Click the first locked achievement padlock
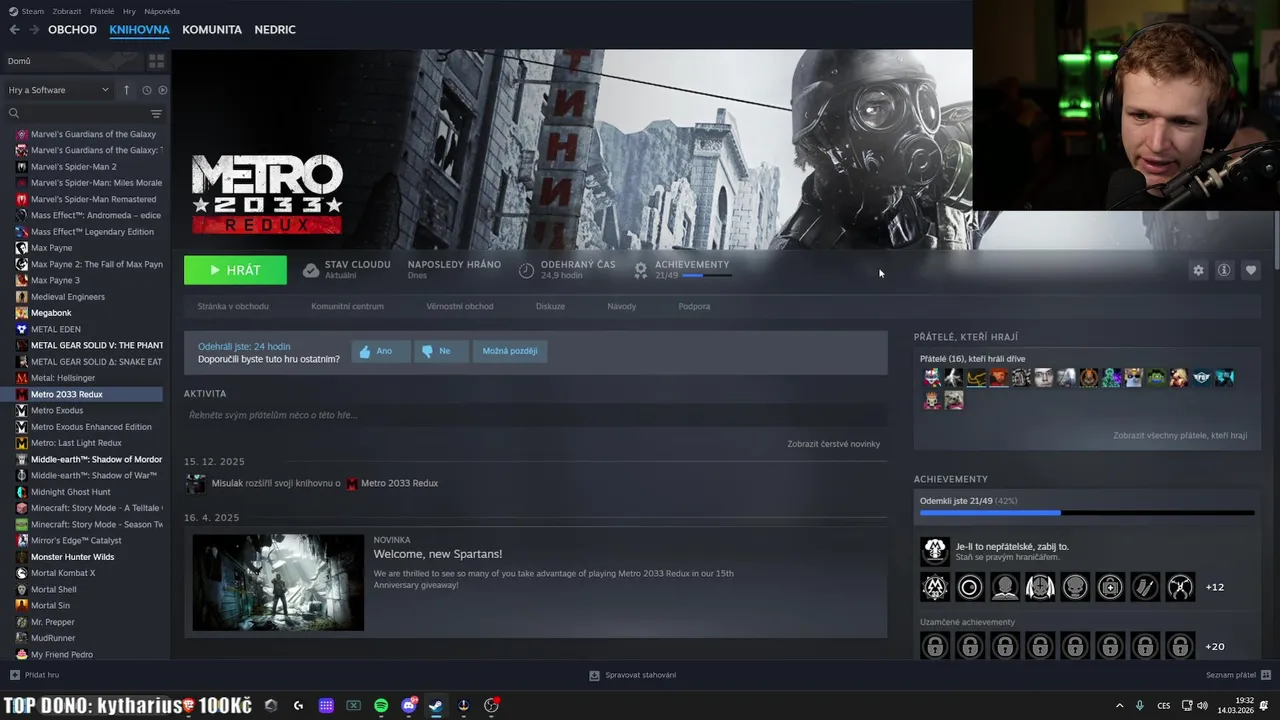Image resolution: width=1280 pixels, height=720 pixels. [x=935, y=646]
